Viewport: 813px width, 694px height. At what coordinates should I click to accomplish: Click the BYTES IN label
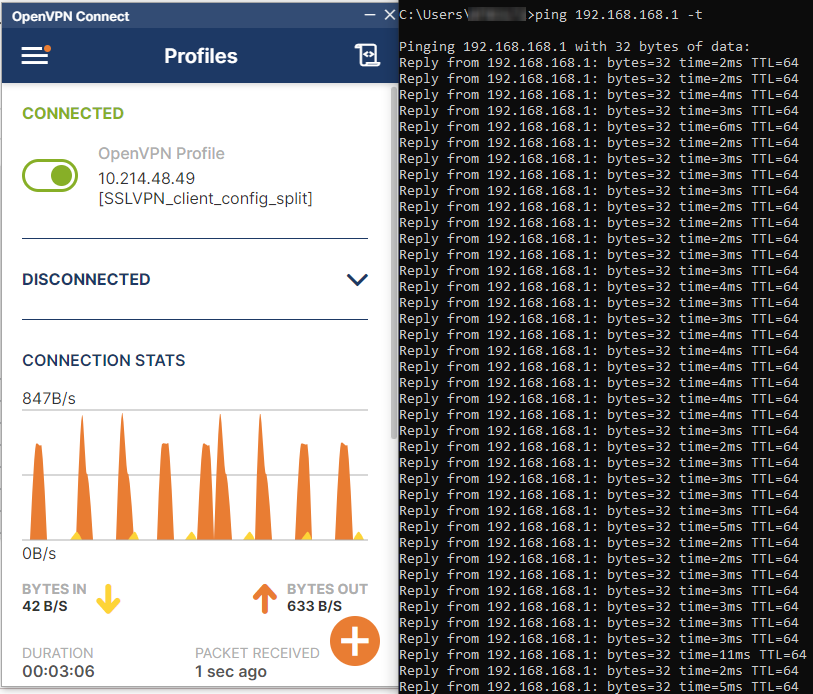point(54,589)
